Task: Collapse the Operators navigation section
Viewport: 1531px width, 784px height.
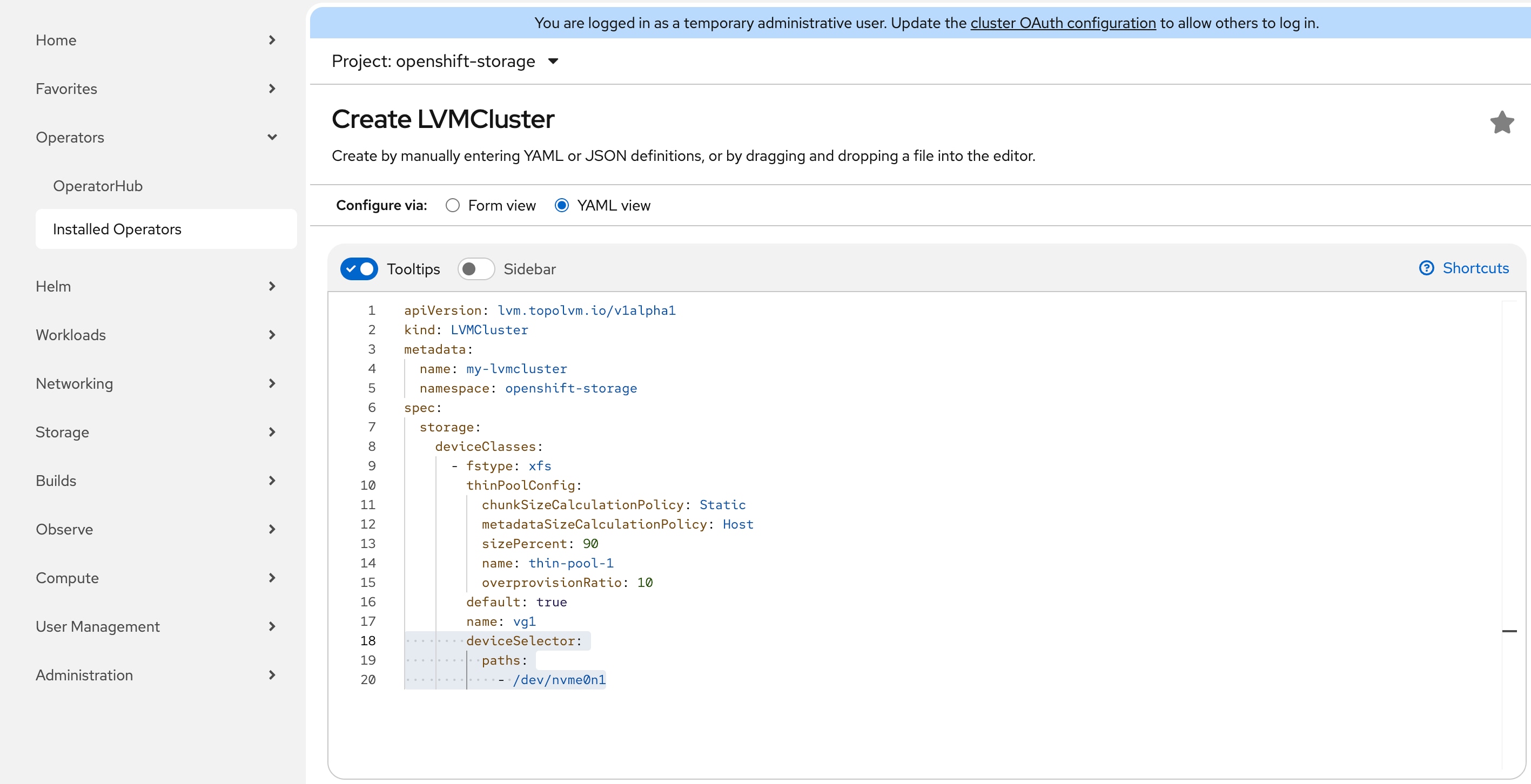Action: point(157,138)
